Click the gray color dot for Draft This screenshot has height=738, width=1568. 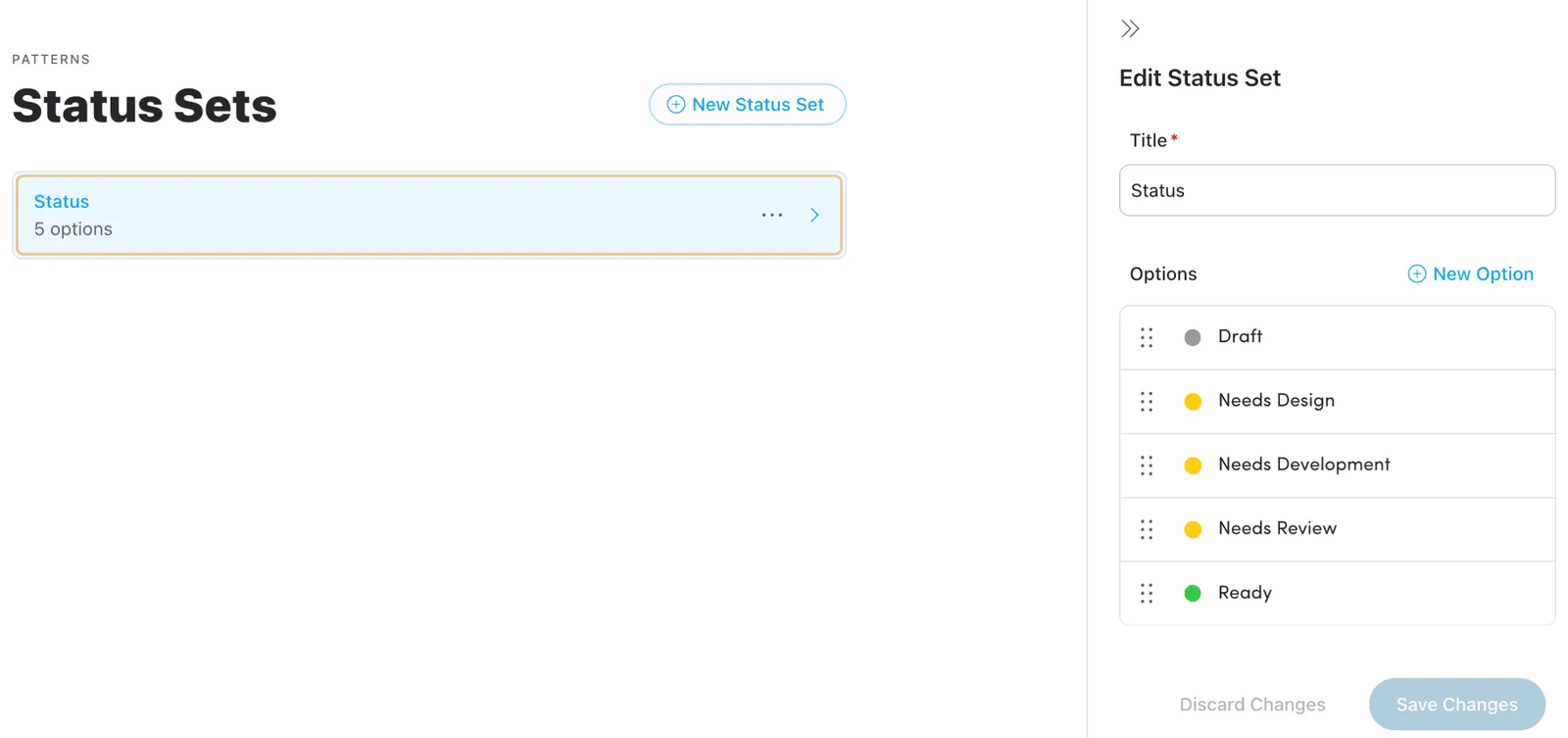click(x=1193, y=337)
